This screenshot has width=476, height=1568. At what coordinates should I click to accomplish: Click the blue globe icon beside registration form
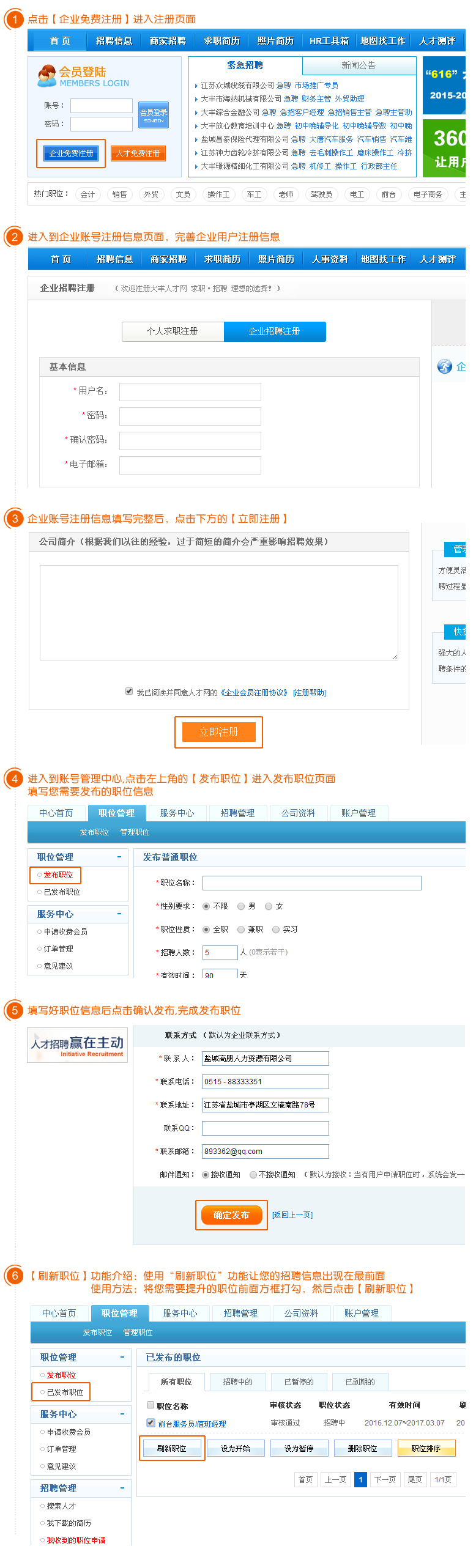point(444,366)
